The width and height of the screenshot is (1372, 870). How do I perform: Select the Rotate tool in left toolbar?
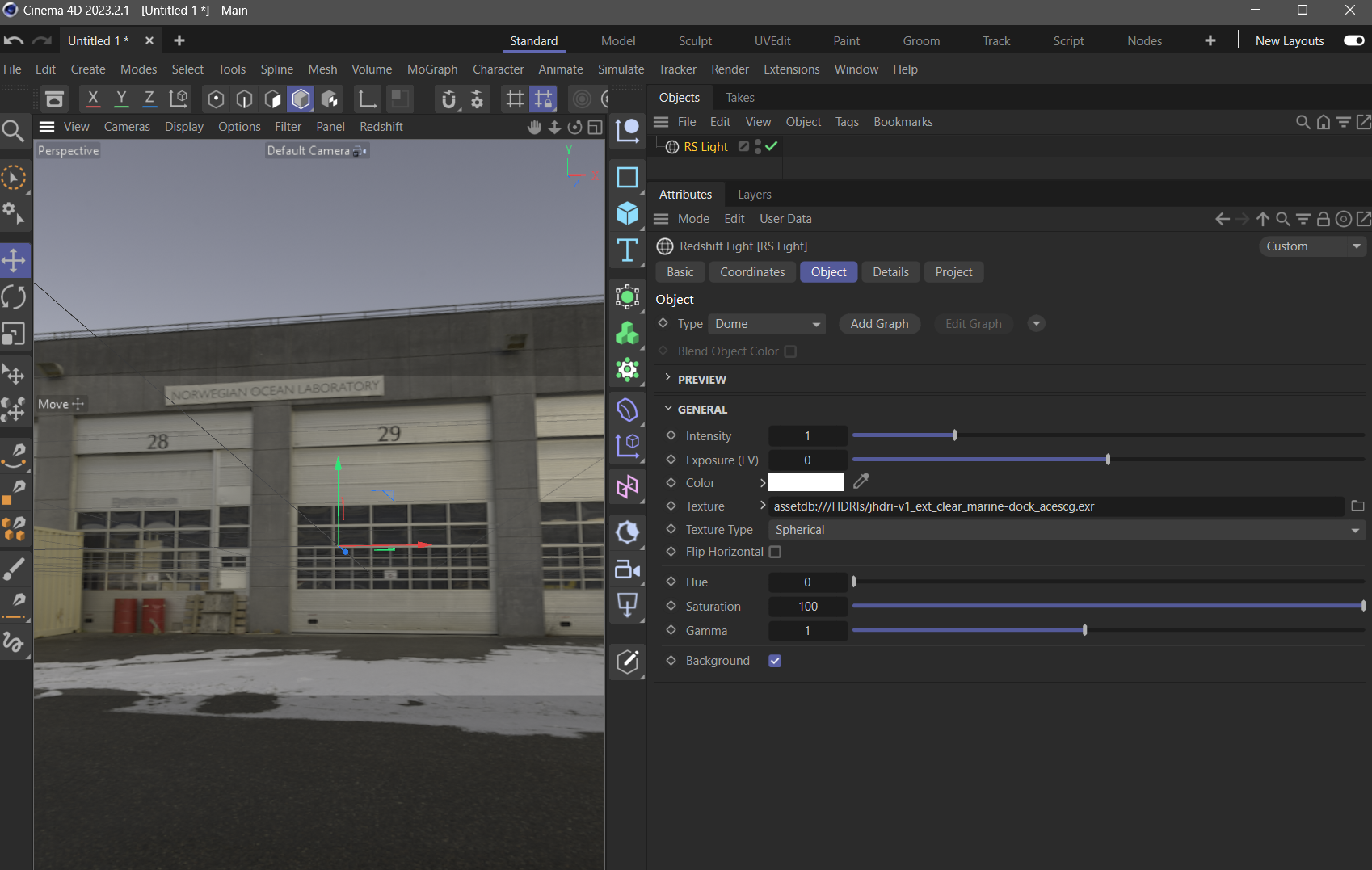14,297
